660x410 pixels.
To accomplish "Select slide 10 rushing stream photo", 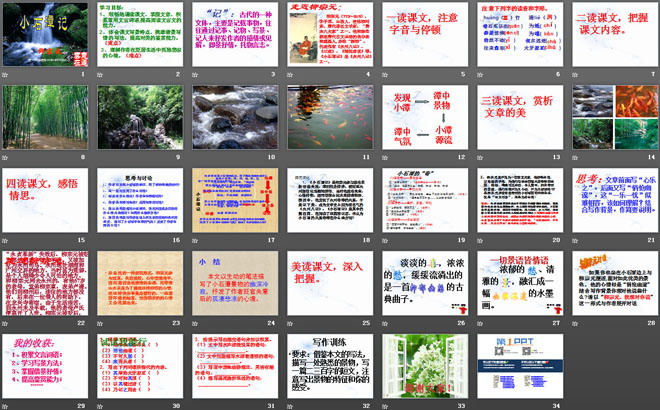I will pos(235,117).
